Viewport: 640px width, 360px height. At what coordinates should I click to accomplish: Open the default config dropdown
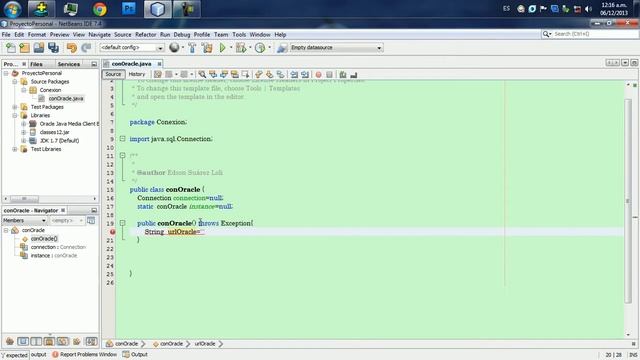(131, 48)
